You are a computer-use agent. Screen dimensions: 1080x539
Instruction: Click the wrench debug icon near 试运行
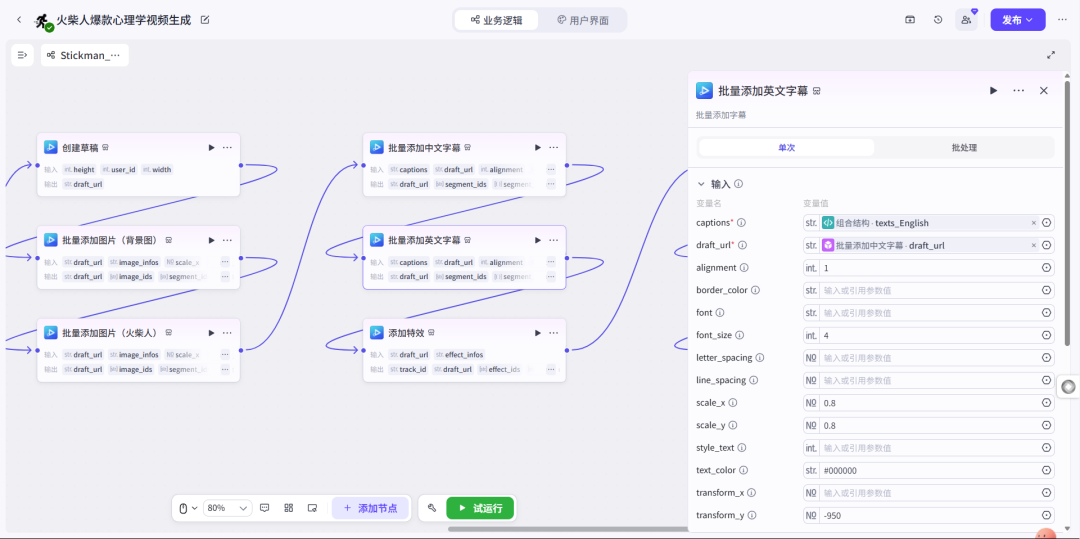[x=432, y=508]
